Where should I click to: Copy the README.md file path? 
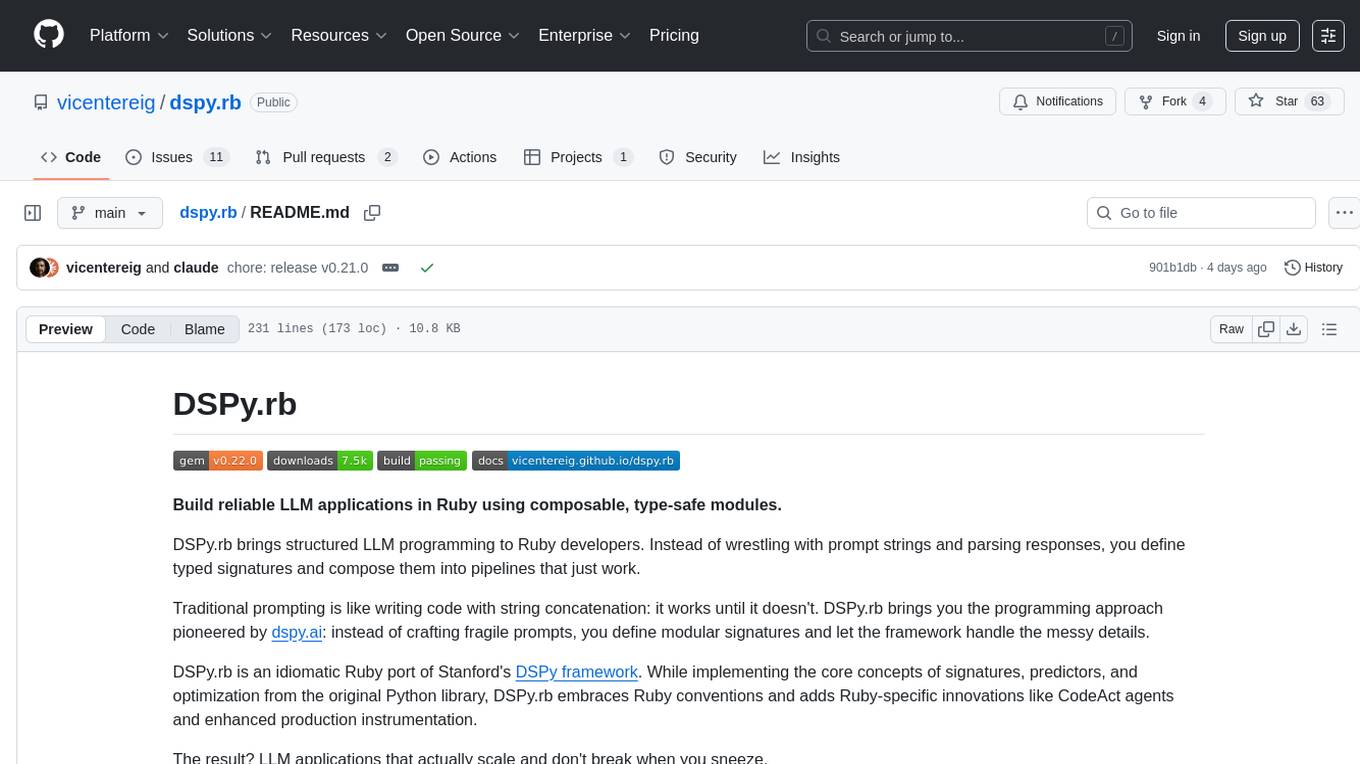point(372,213)
